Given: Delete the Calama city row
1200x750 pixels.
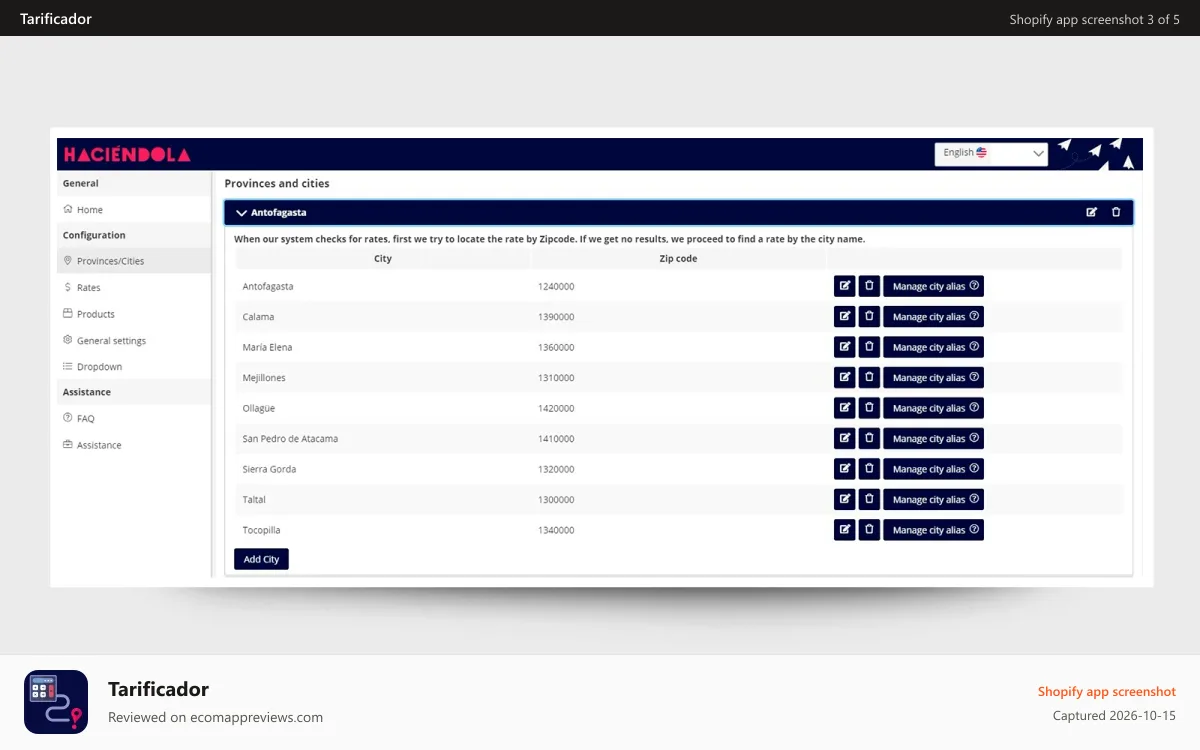Looking at the screenshot, I should pos(870,317).
